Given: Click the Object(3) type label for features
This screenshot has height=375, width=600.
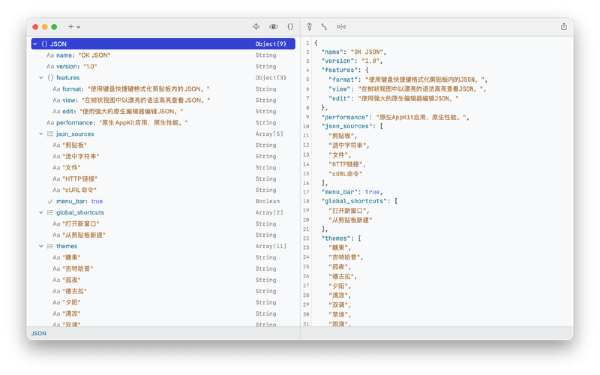Looking at the screenshot, I should coord(271,78).
